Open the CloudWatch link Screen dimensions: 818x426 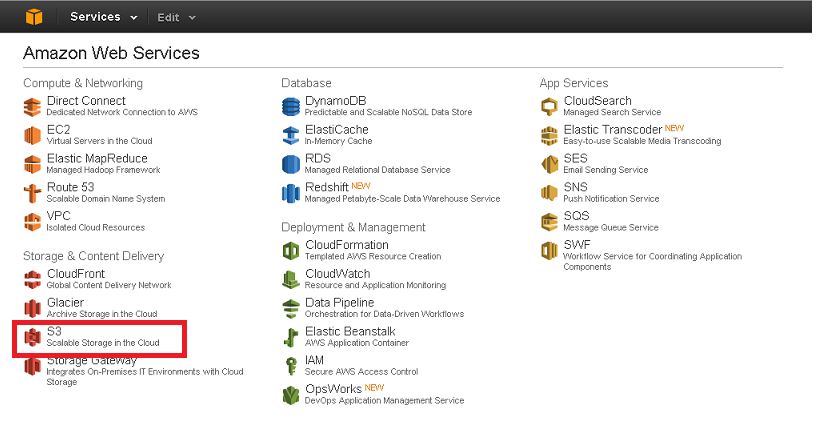point(338,273)
